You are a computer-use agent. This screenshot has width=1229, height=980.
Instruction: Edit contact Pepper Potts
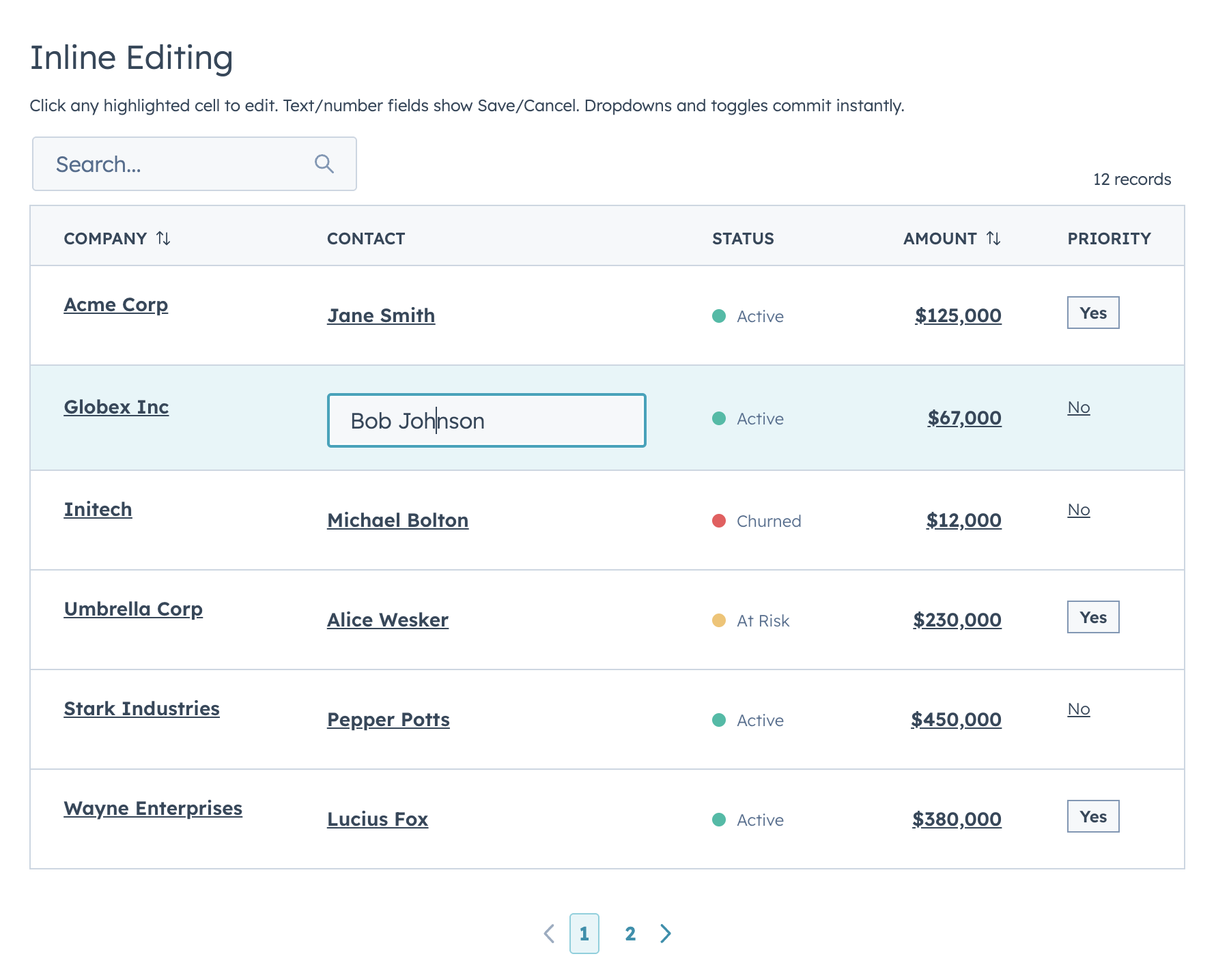(388, 720)
